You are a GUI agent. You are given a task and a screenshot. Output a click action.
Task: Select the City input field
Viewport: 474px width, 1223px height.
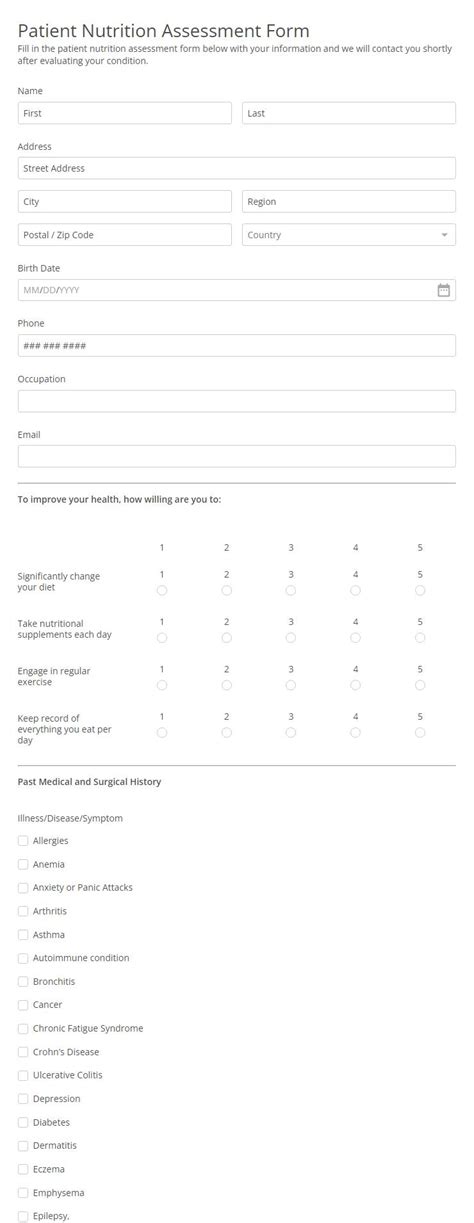coord(125,201)
